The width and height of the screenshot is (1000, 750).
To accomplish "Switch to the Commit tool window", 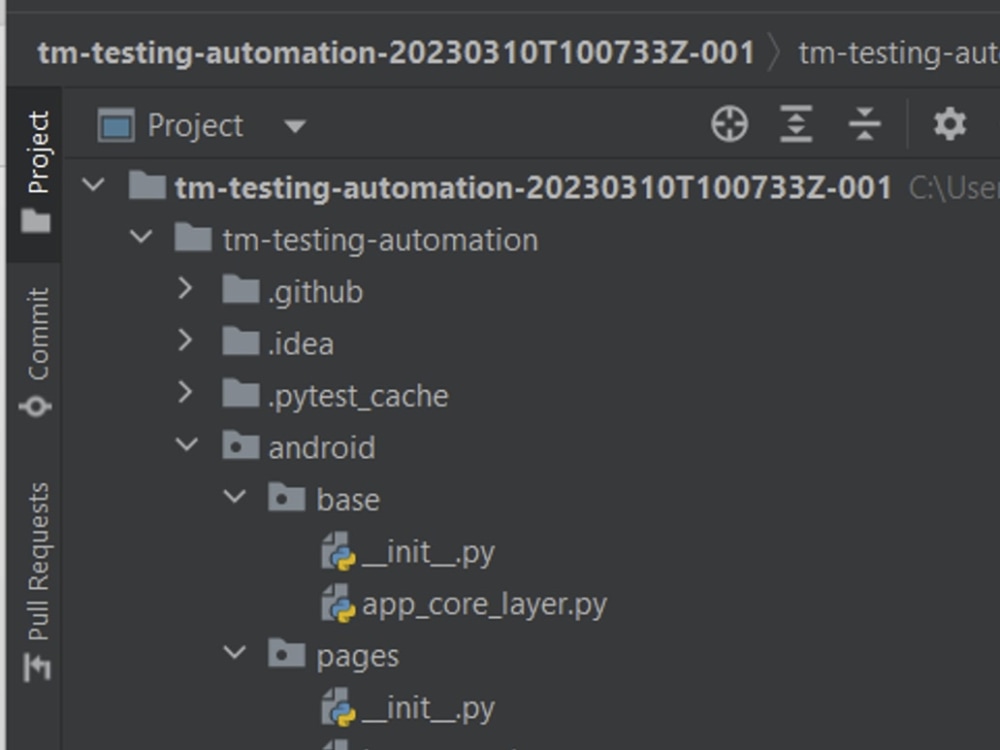I will (36, 330).
